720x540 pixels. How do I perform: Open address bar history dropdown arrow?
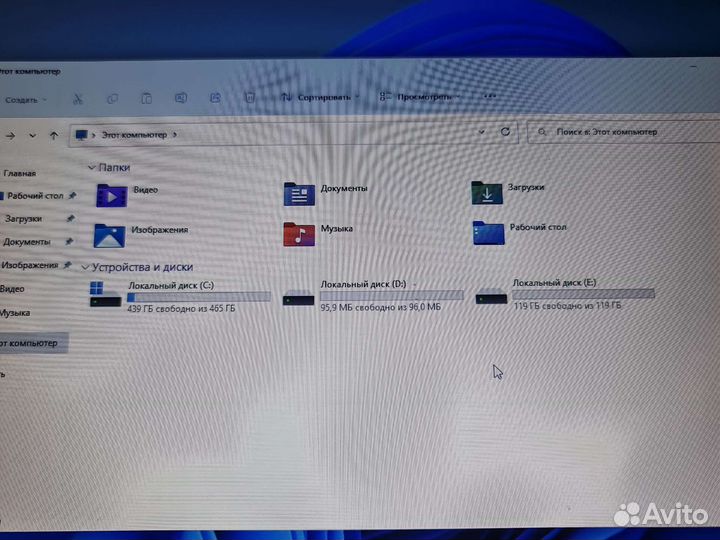(x=481, y=132)
